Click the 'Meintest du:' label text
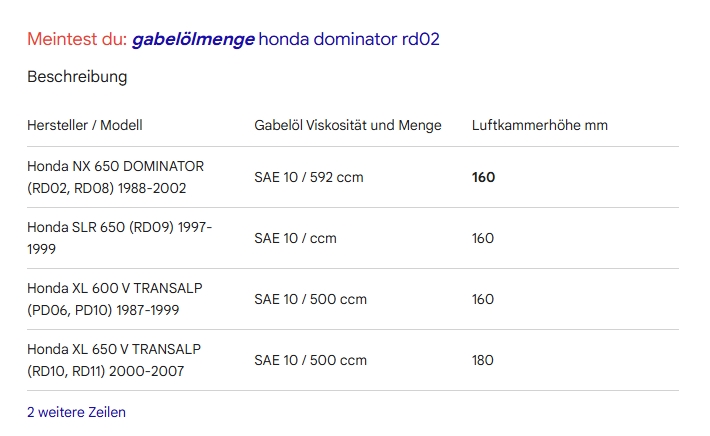This screenshot has height=436, width=710. 77,39
